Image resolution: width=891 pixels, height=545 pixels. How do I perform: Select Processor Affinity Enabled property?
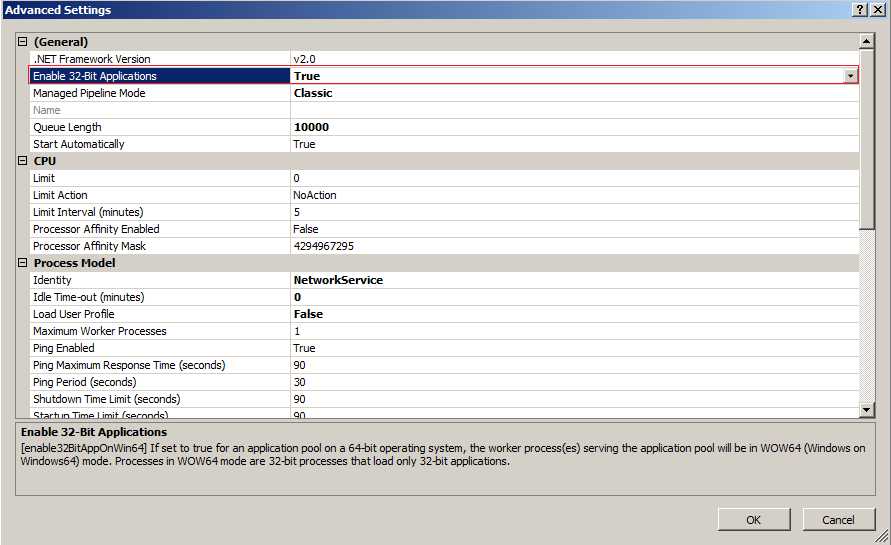(96, 230)
